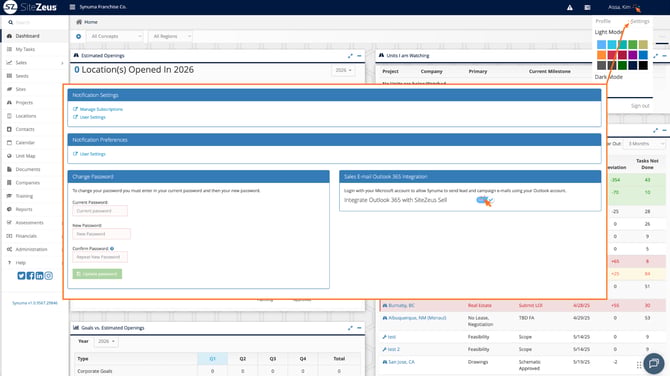Select the orange theme color swatch
The width and height of the screenshot is (670, 376).
click(x=601, y=55)
